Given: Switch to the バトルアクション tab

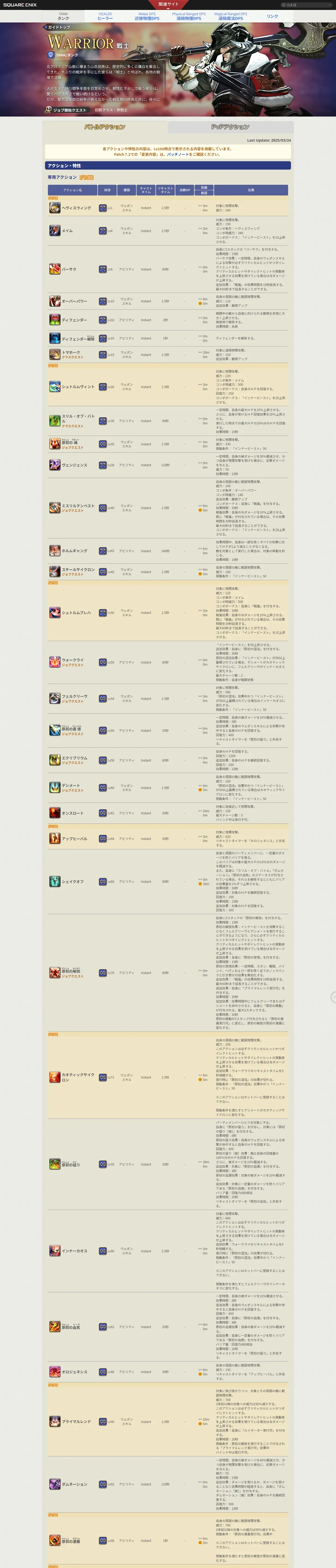Looking at the screenshot, I should 105,127.
